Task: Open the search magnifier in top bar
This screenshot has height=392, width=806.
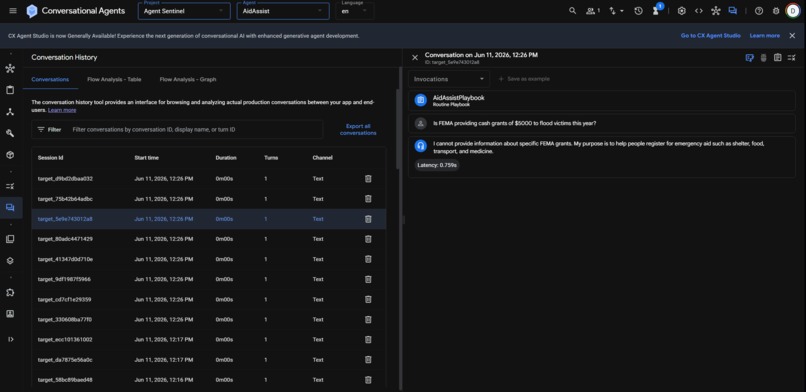Action: click(572, 11)
